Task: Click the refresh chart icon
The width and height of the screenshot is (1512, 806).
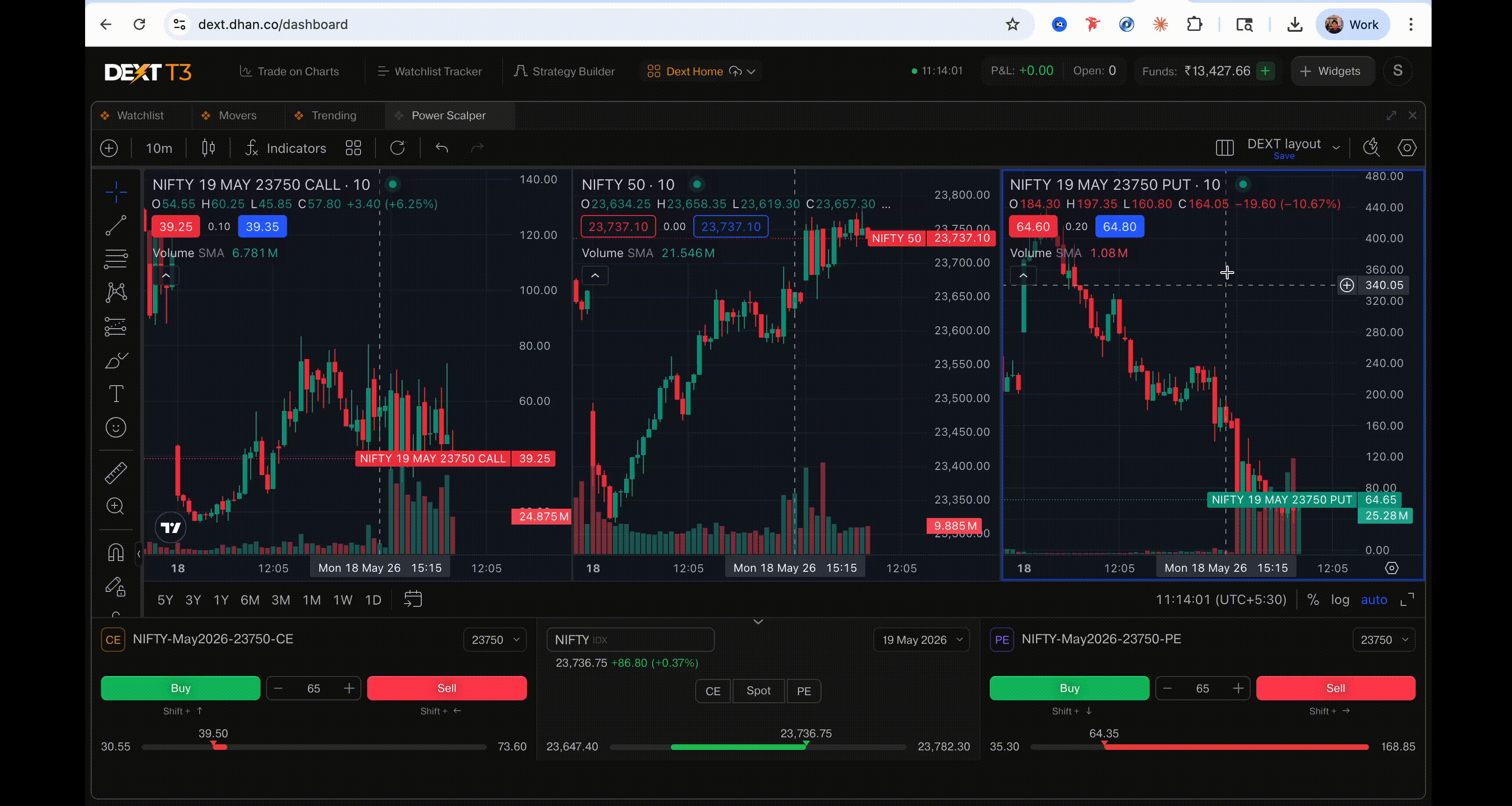Action: pyautogui.click(x=397, y=148)
